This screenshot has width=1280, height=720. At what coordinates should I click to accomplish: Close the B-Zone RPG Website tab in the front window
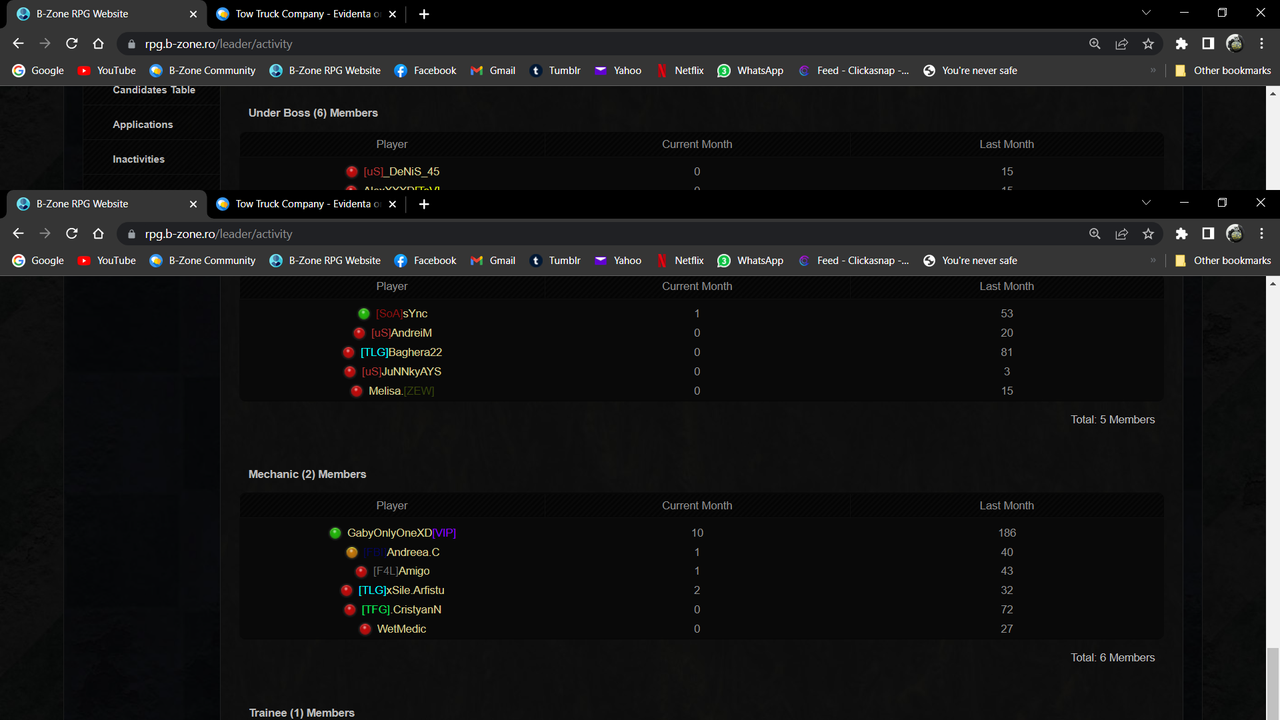point(193,204)
